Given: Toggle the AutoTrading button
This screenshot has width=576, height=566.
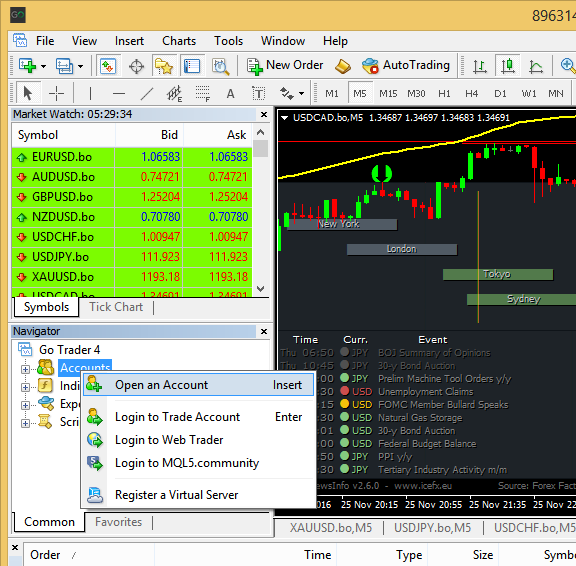Looking at the screenshot, I should 406,65.
